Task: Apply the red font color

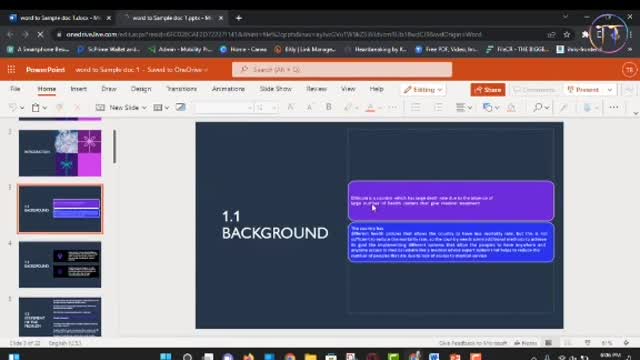Action: (370, 108)
